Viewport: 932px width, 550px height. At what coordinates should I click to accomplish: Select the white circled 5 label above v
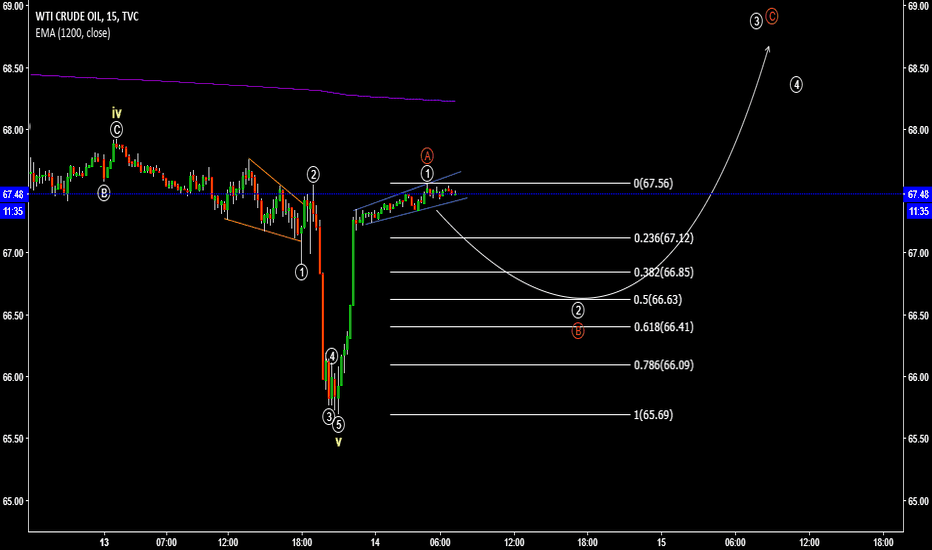click(x=338, y=425)
